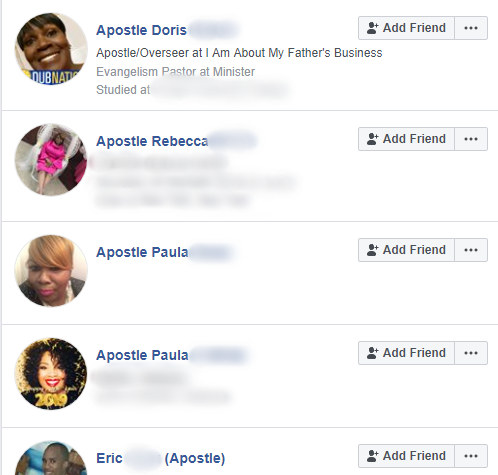Screen dimensions: 498x475
Task: View Eric (Apostle) profile photo
Action: (x=51, y=458)
